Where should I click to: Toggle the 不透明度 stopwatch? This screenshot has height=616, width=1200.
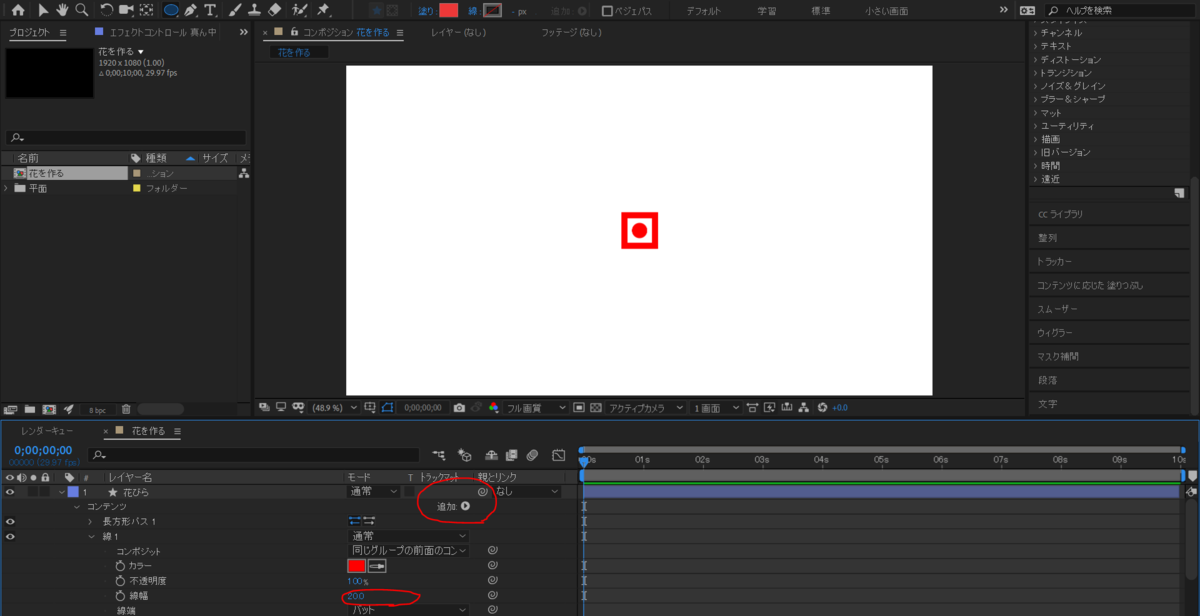(120, 581)
